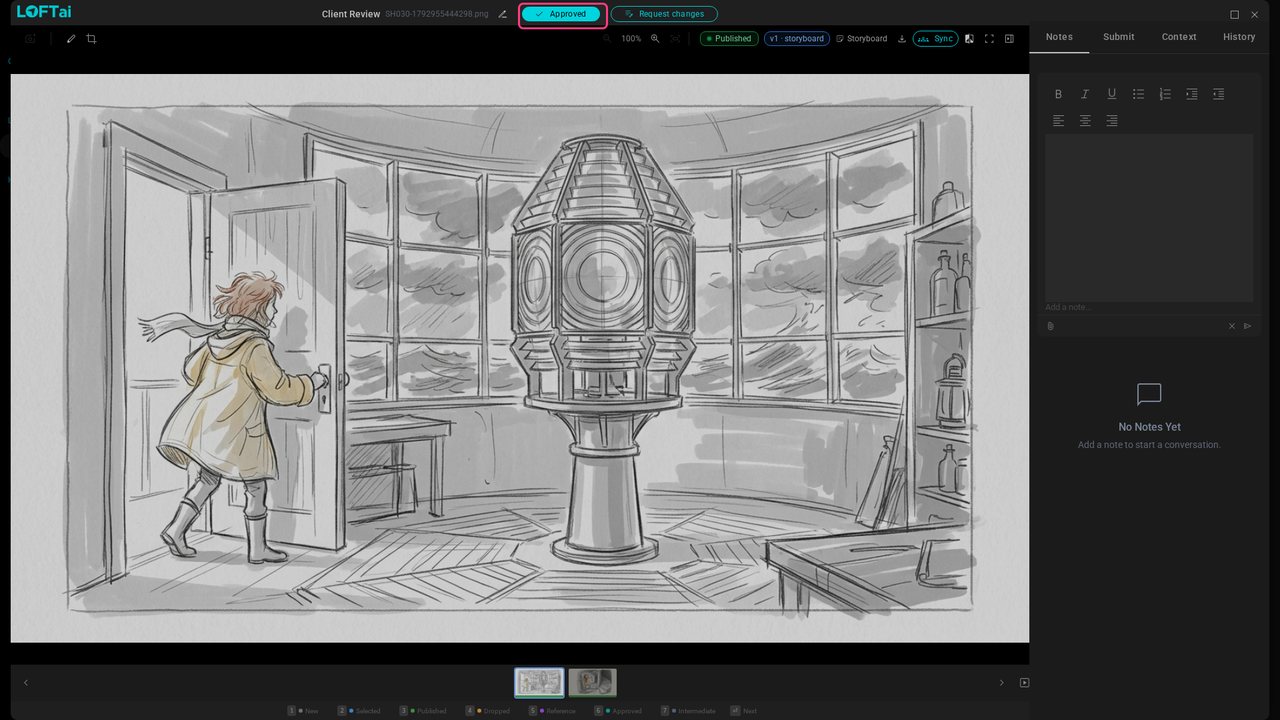This screenshot has width=1280, height=720.
Task: Download the current image
Action: point(902,39)
